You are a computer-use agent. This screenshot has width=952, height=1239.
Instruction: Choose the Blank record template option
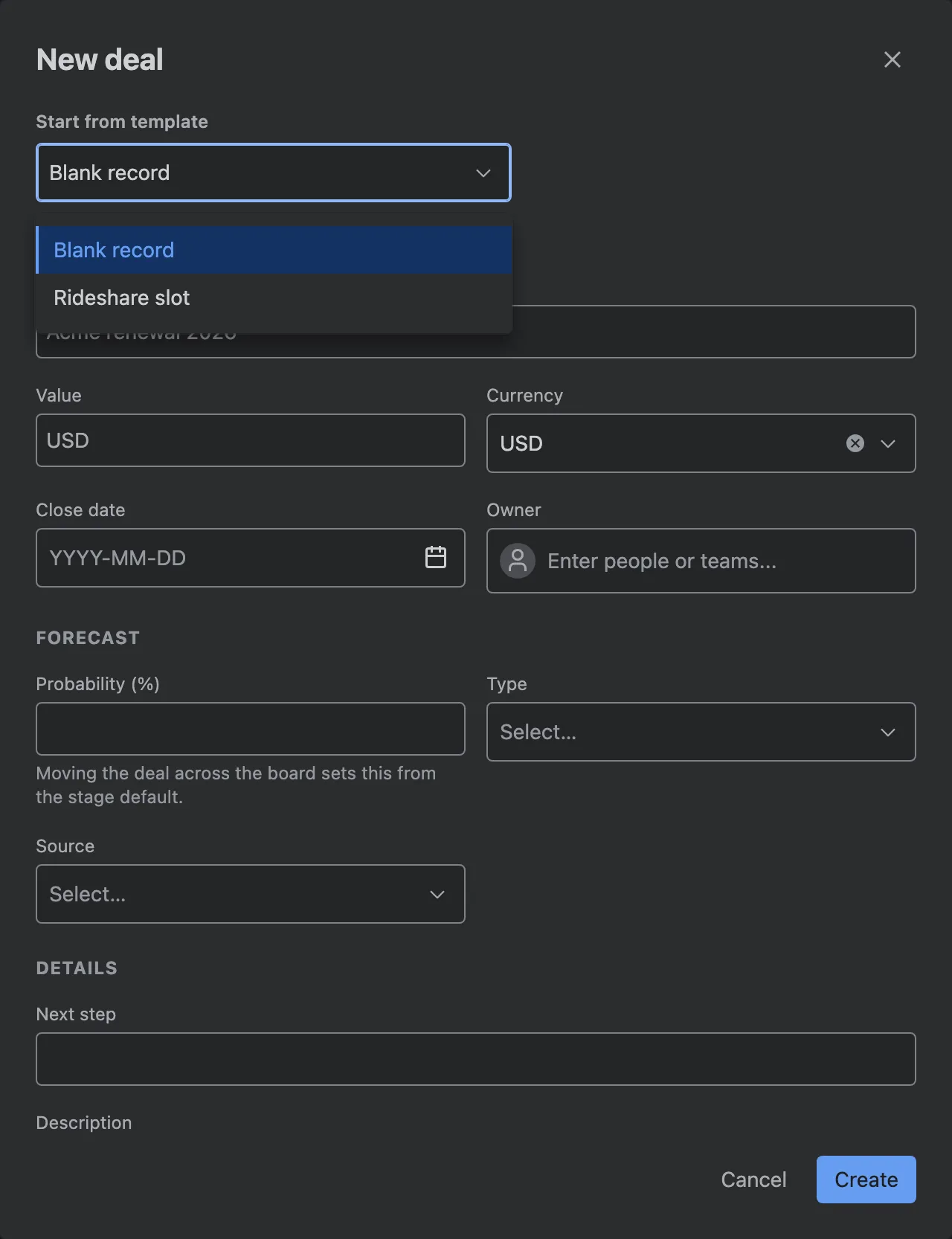coord(274,250)
